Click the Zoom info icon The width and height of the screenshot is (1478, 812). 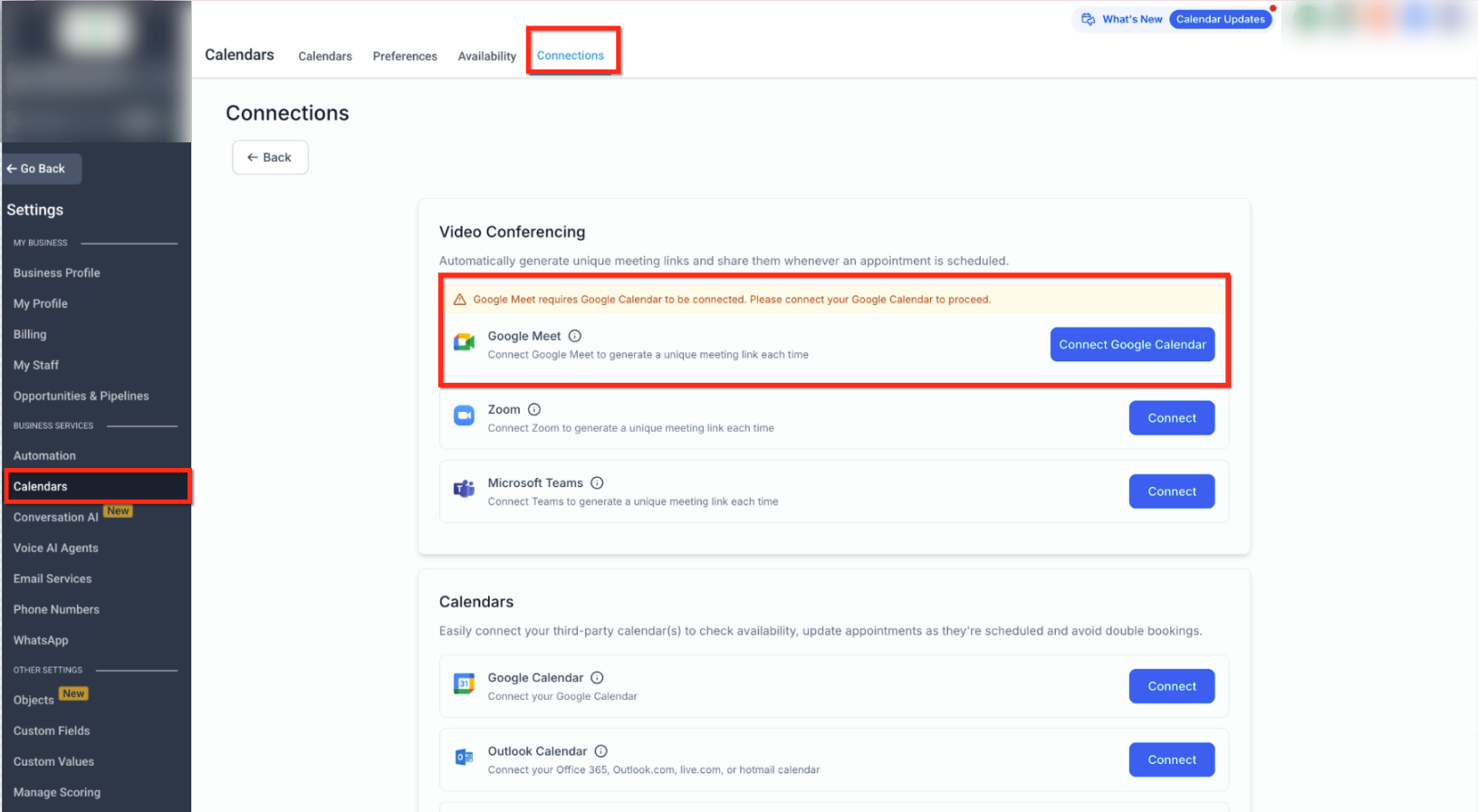[x=534, y=409]
